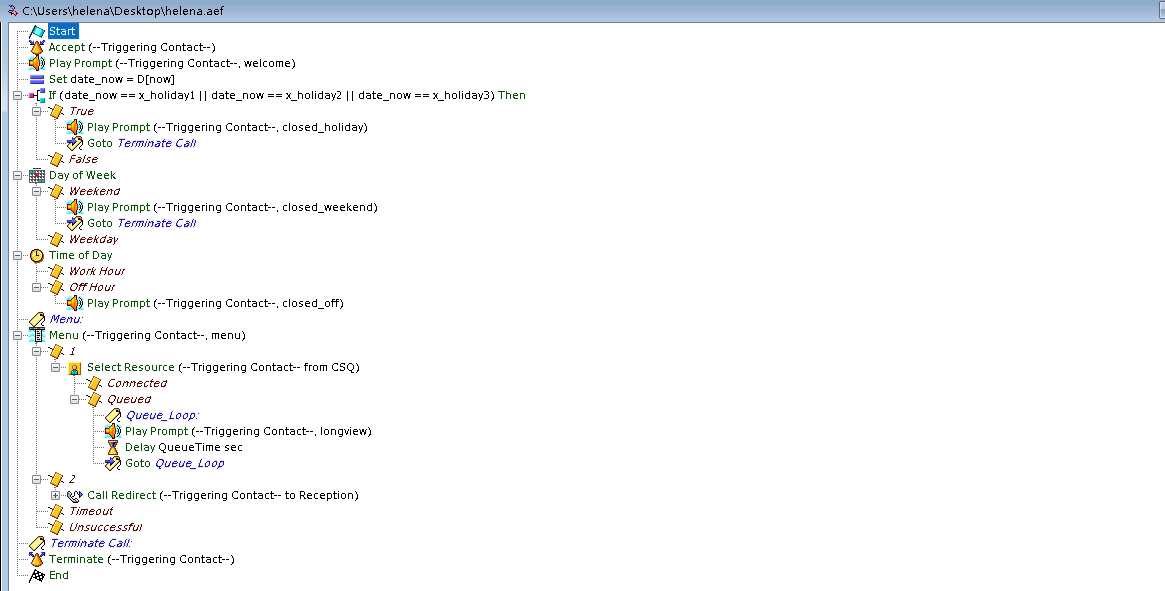Select the Terminate Call label
Viewport: 1165px width, 591px height.
(91, 543)
